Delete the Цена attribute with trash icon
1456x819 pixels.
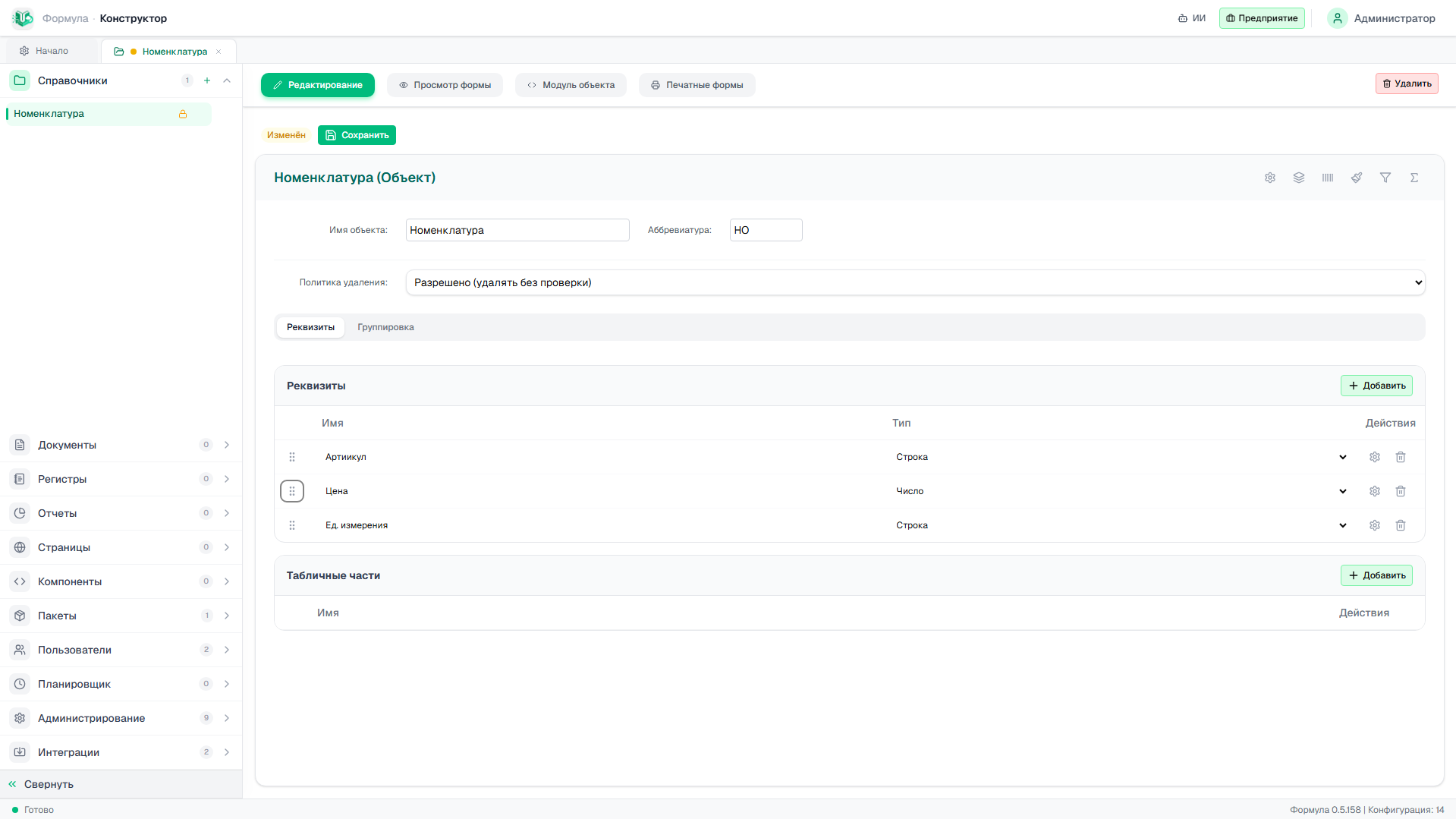click(1401, 491)
